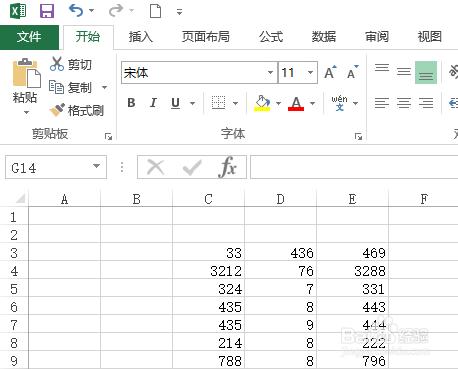Apply the red font color
458x369 pixels.
click(x=296, y=103)
